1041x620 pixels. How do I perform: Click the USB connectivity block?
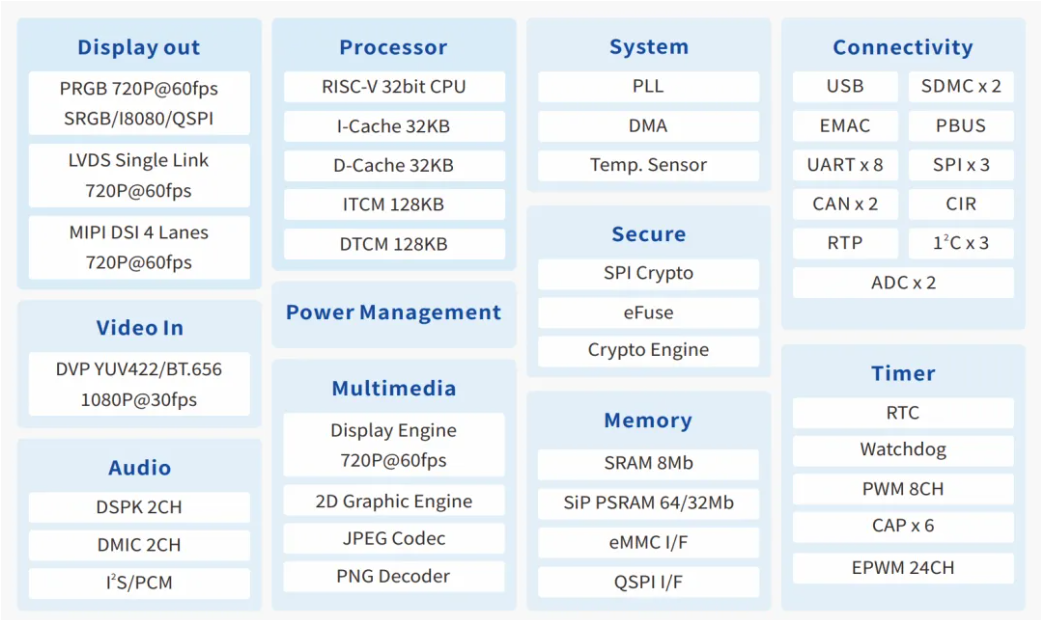point(845,87)
